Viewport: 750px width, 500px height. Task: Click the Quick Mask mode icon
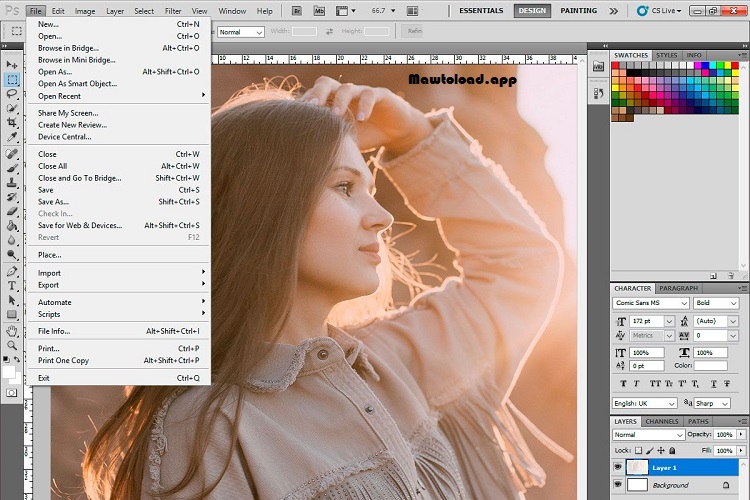tap(11, 393)
